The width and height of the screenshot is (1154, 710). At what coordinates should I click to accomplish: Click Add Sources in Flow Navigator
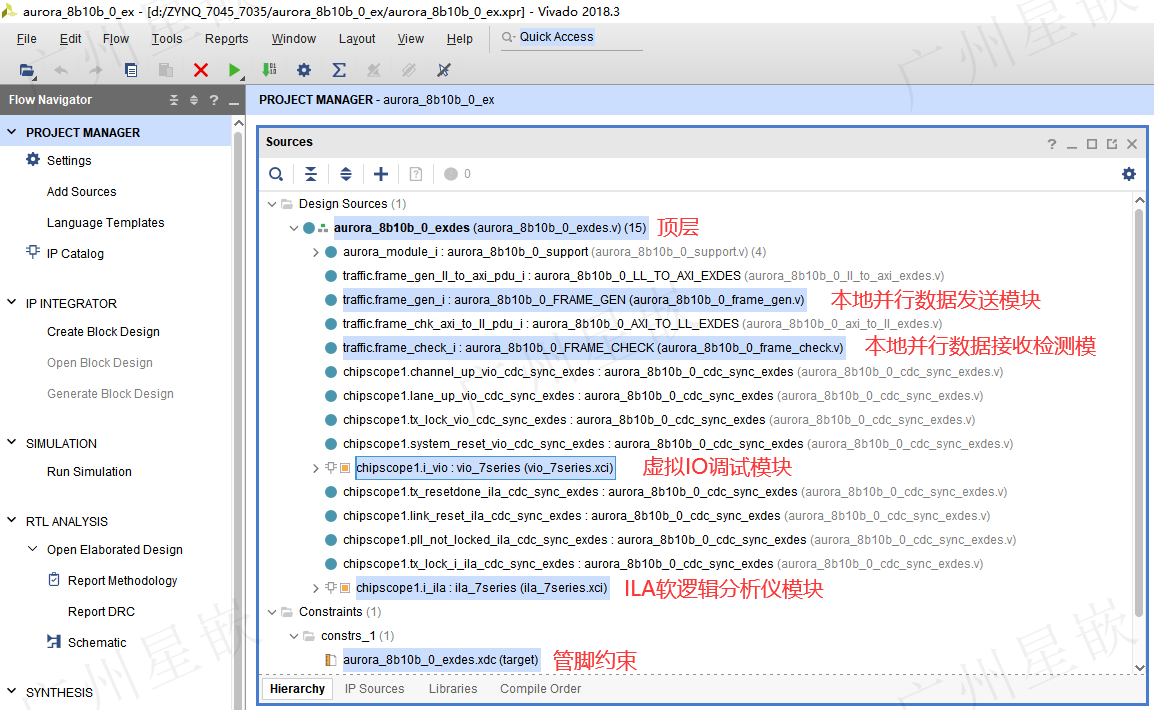(82, 191)
